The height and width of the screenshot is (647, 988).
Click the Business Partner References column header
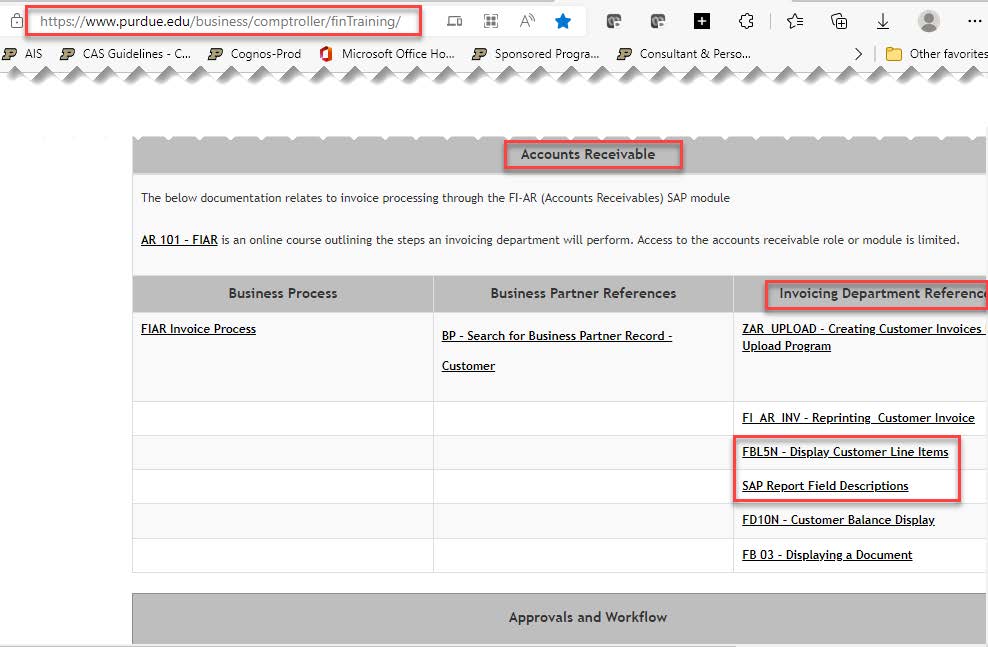coord(583,294)
